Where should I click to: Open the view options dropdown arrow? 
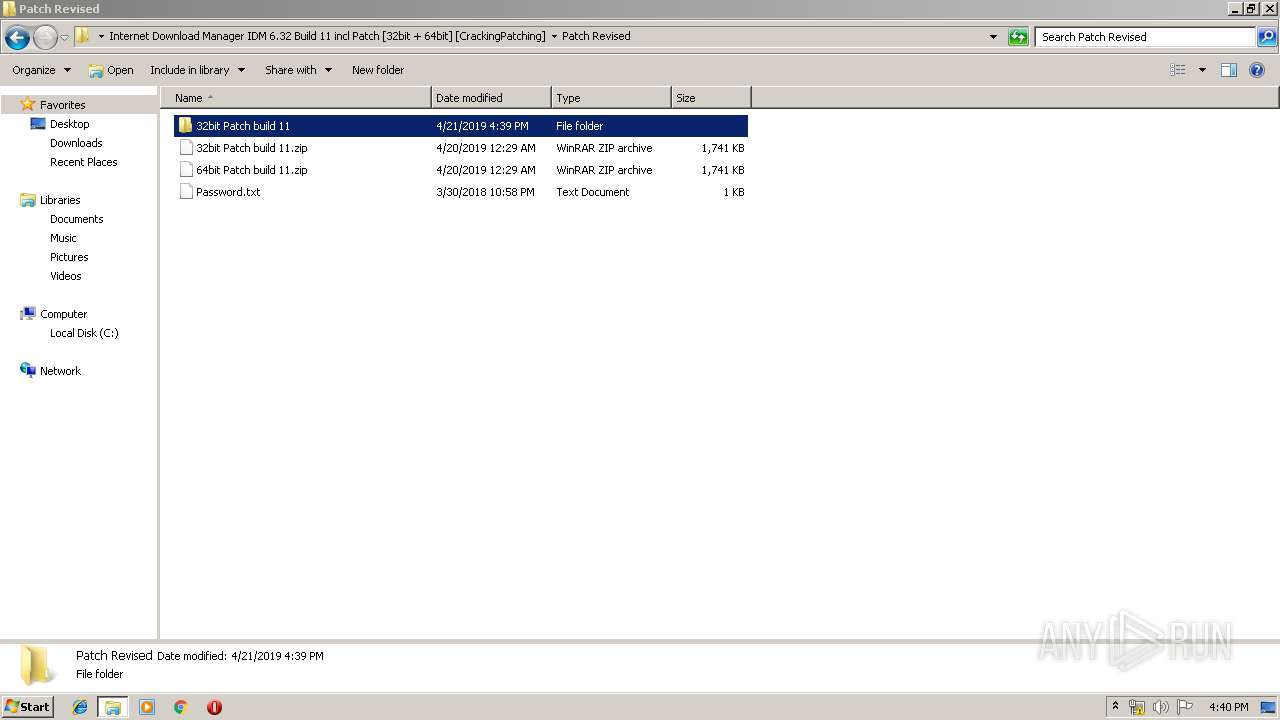(1202, 70)
